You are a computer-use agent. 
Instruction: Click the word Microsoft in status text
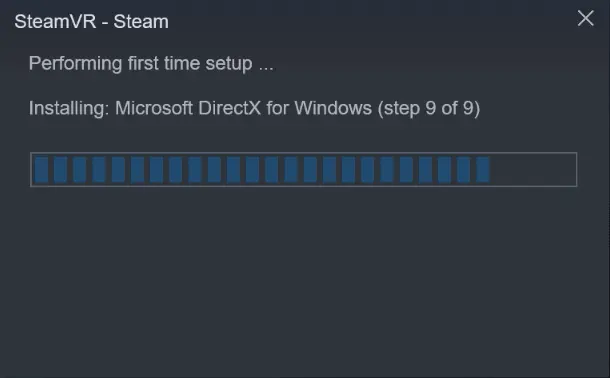tap(154, 108)
